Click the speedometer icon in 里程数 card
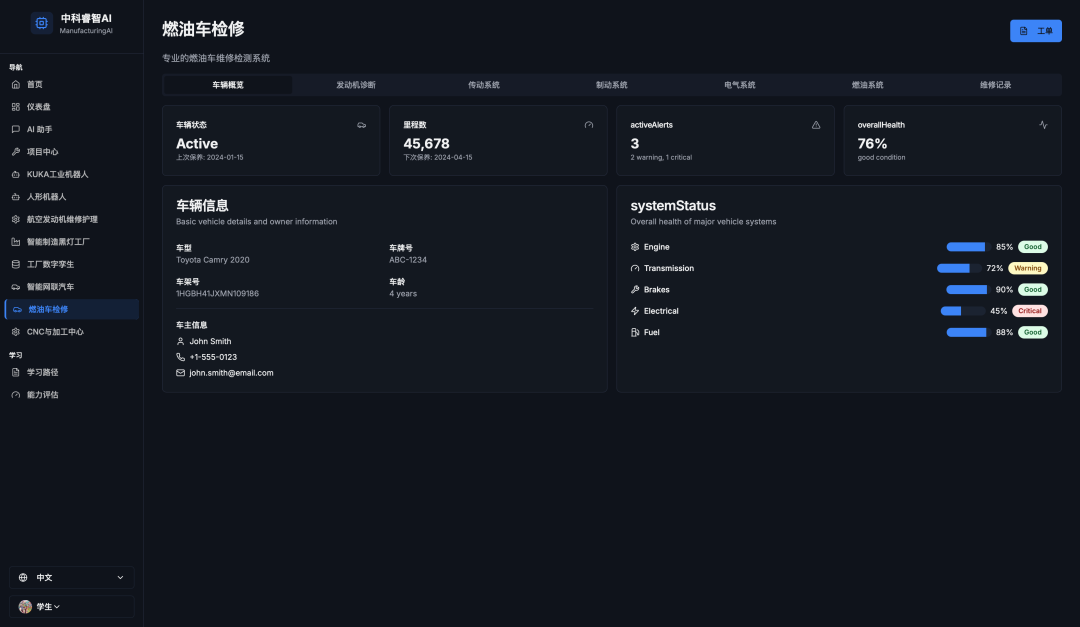The image size is (1080, 627). point(589,125)
